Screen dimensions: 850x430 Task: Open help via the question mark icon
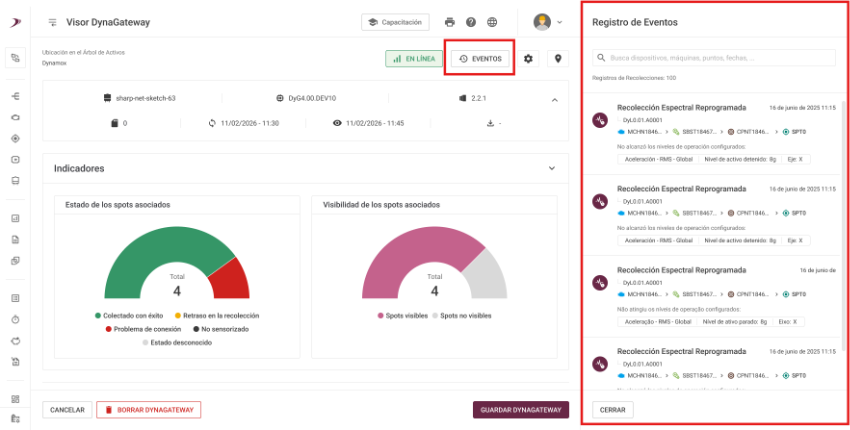coord(470,22)
